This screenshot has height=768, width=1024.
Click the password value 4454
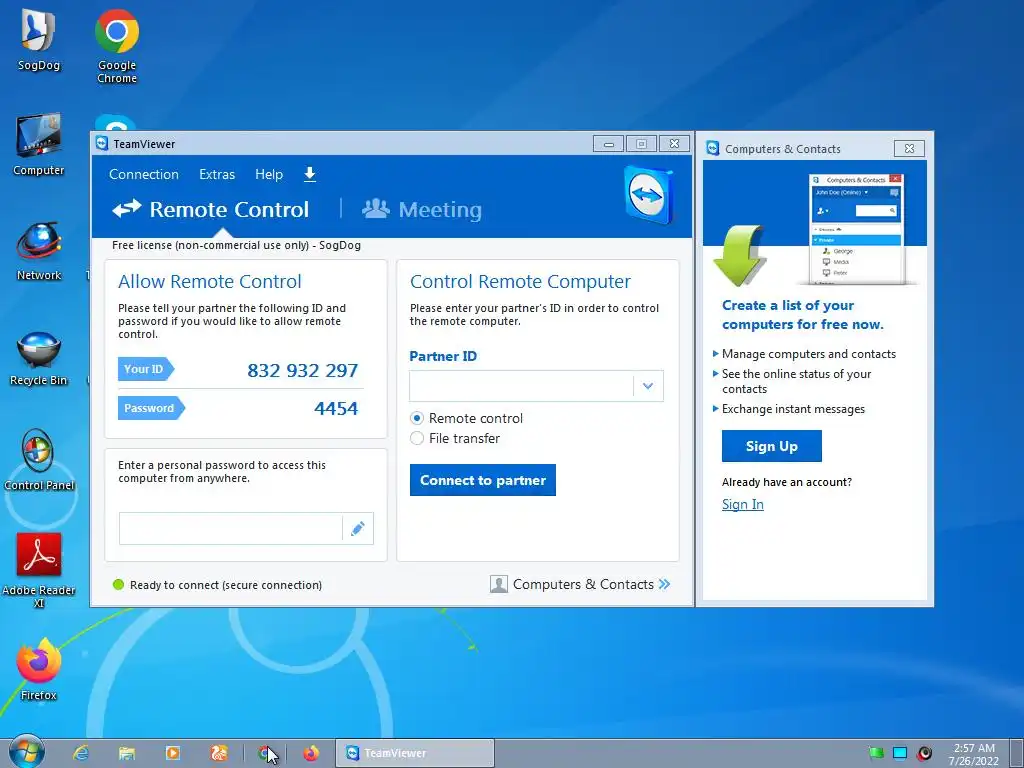336,408
